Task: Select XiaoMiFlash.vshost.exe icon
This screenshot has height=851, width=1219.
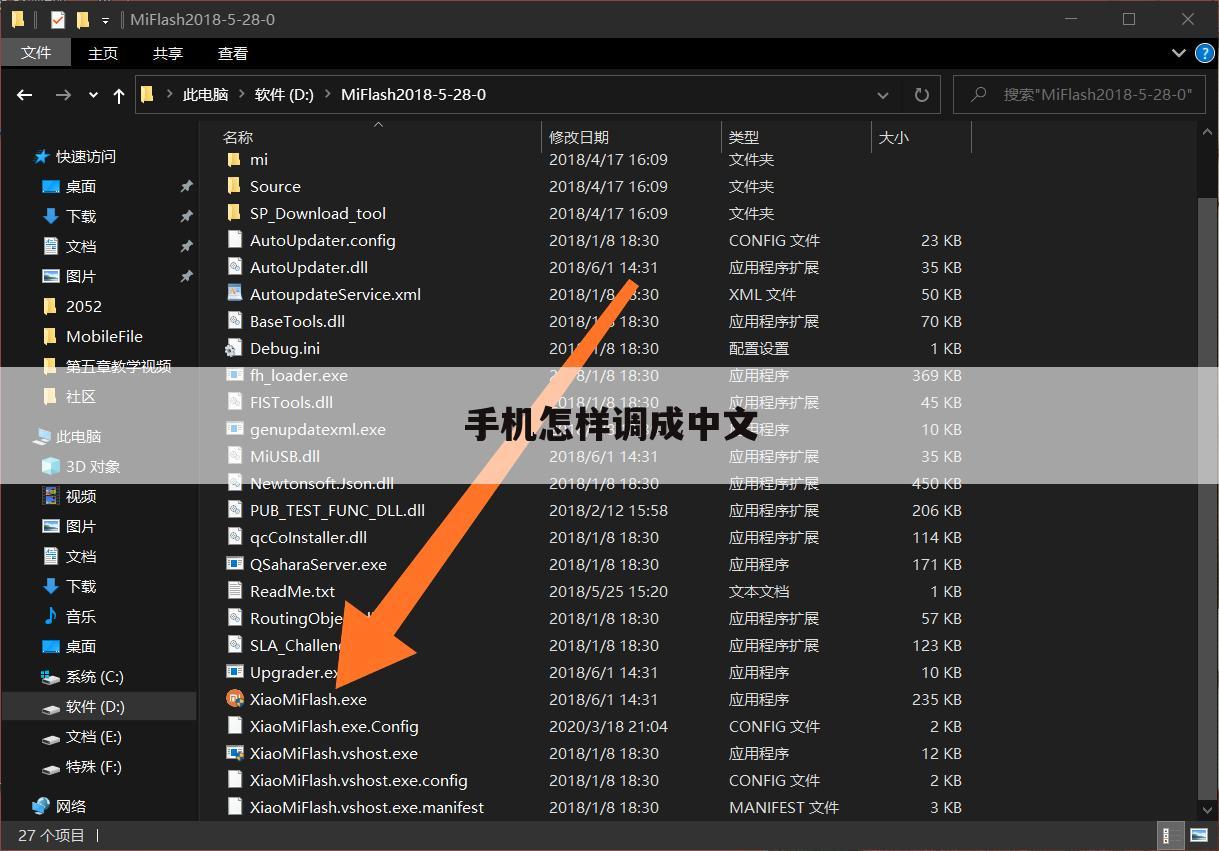Action: [235, 753]
